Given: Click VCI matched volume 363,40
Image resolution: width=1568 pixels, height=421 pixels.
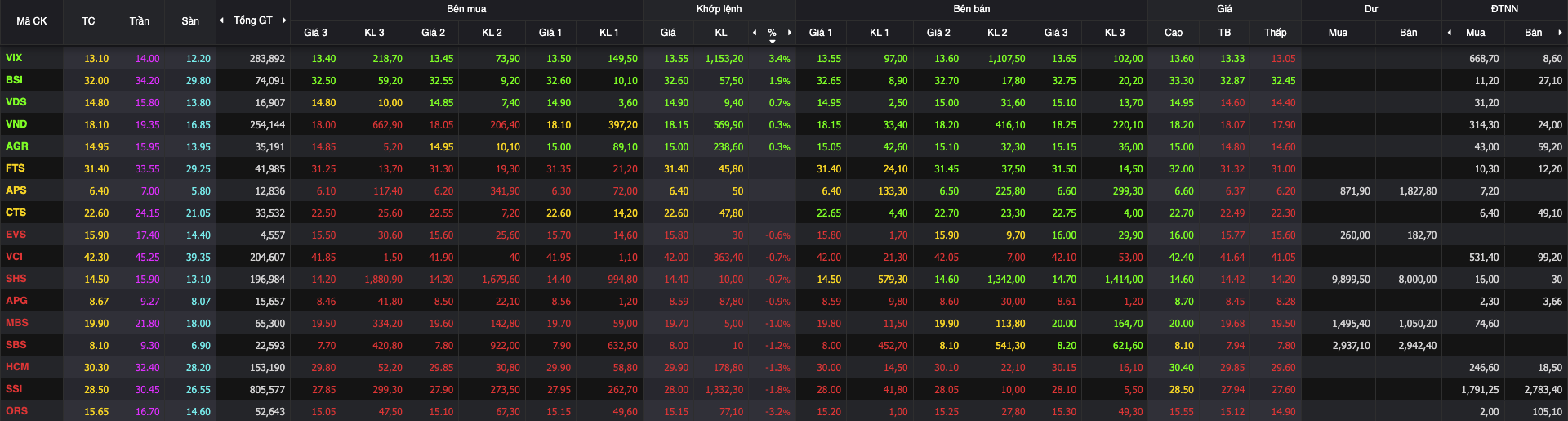Looking at the screenshot, I should pos(728,258).
